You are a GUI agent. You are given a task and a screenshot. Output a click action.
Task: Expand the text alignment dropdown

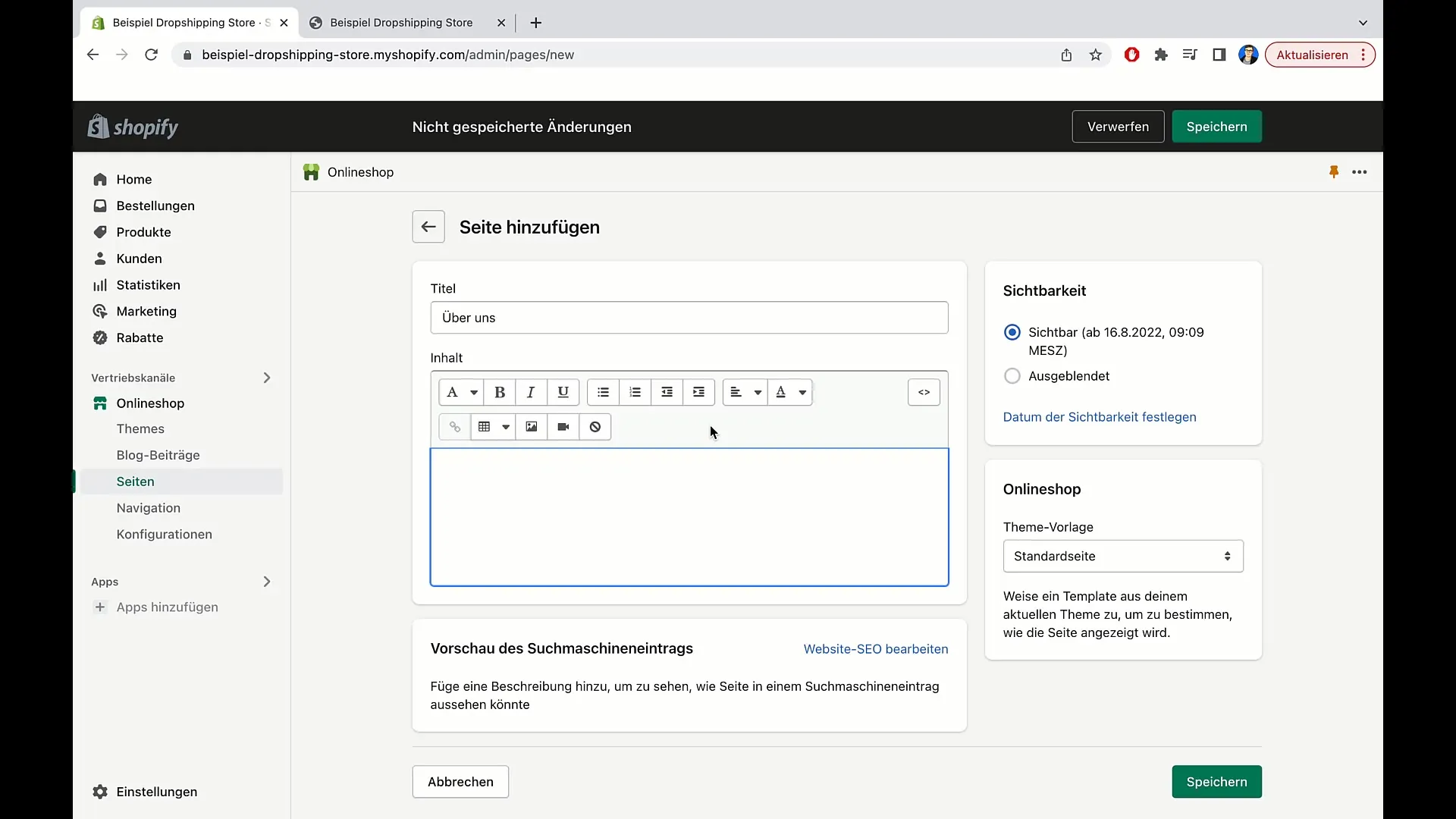[x=757, y=392]
